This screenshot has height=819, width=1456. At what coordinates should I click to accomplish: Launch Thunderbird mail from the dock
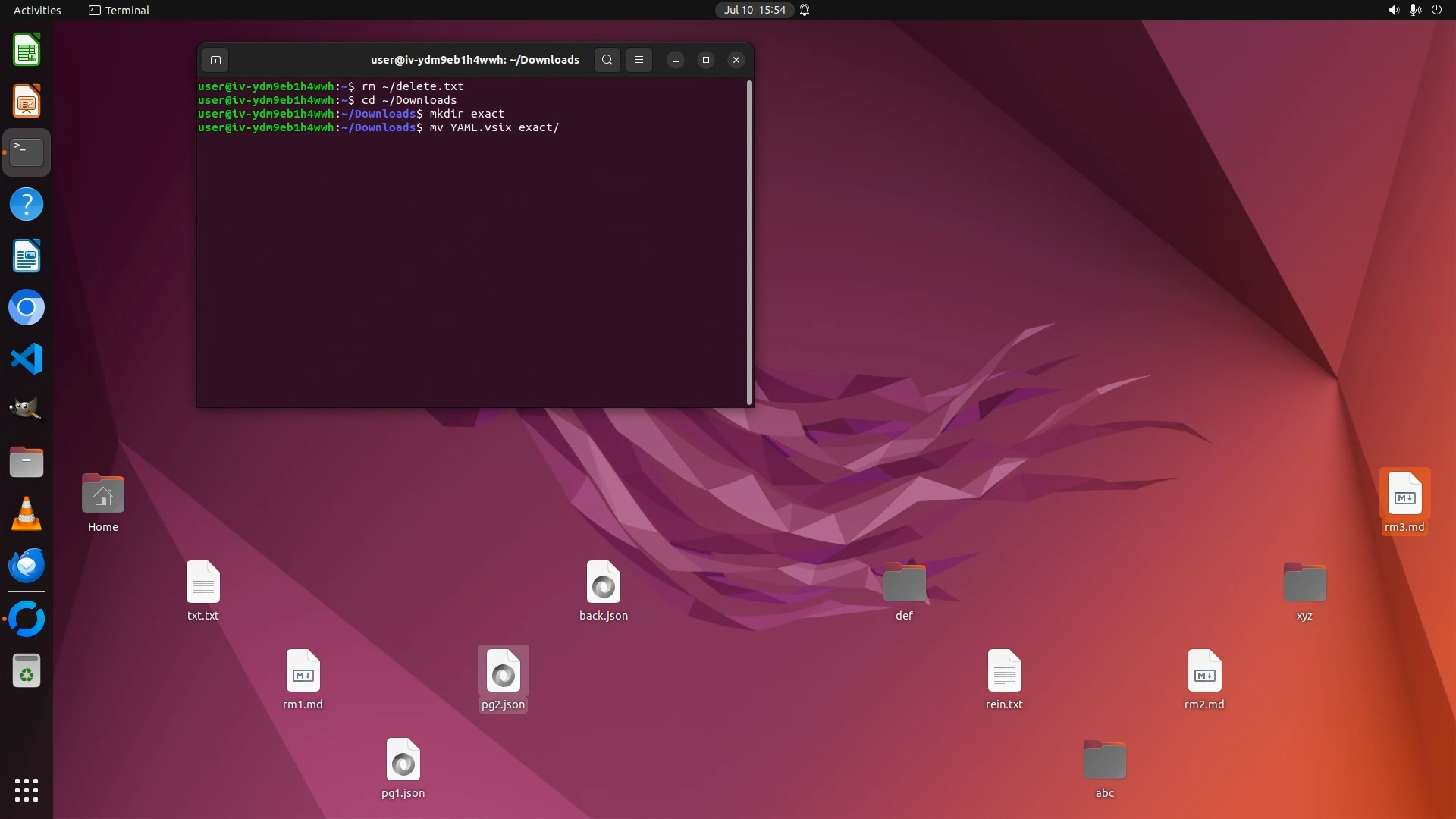coord(27,566)
